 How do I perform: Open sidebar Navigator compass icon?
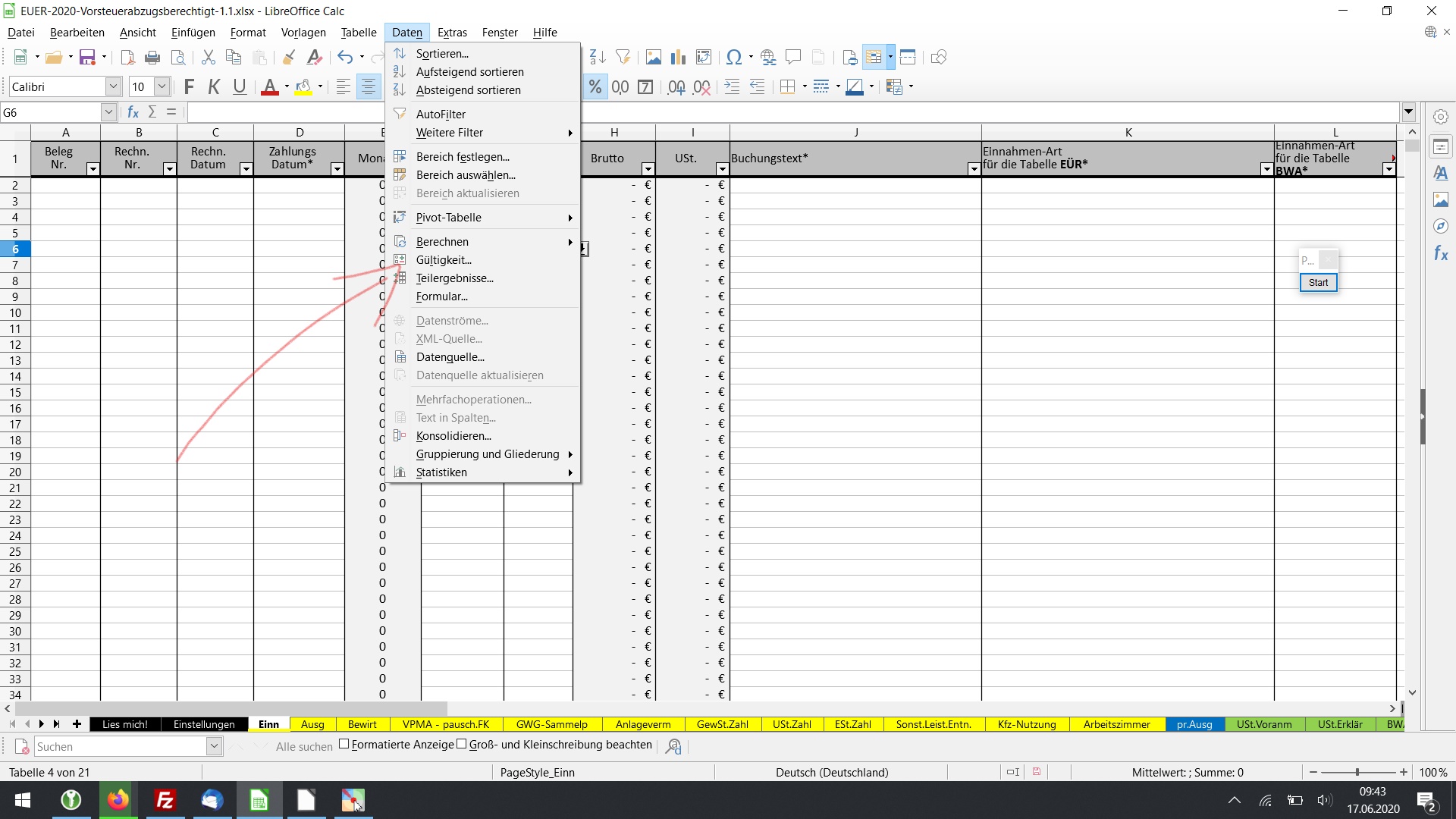1441,227
